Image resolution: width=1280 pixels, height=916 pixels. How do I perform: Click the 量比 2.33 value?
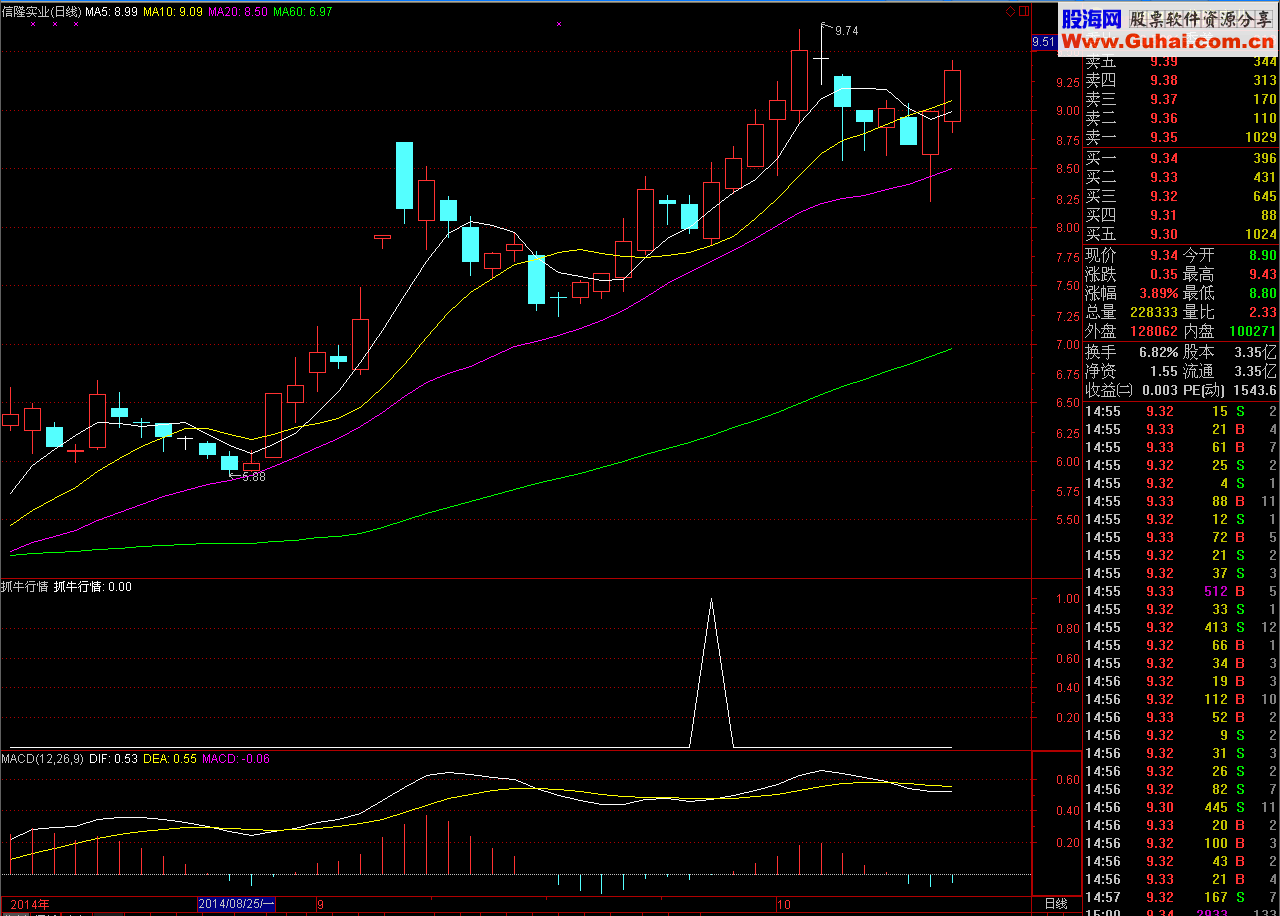tap(1262, 313)
